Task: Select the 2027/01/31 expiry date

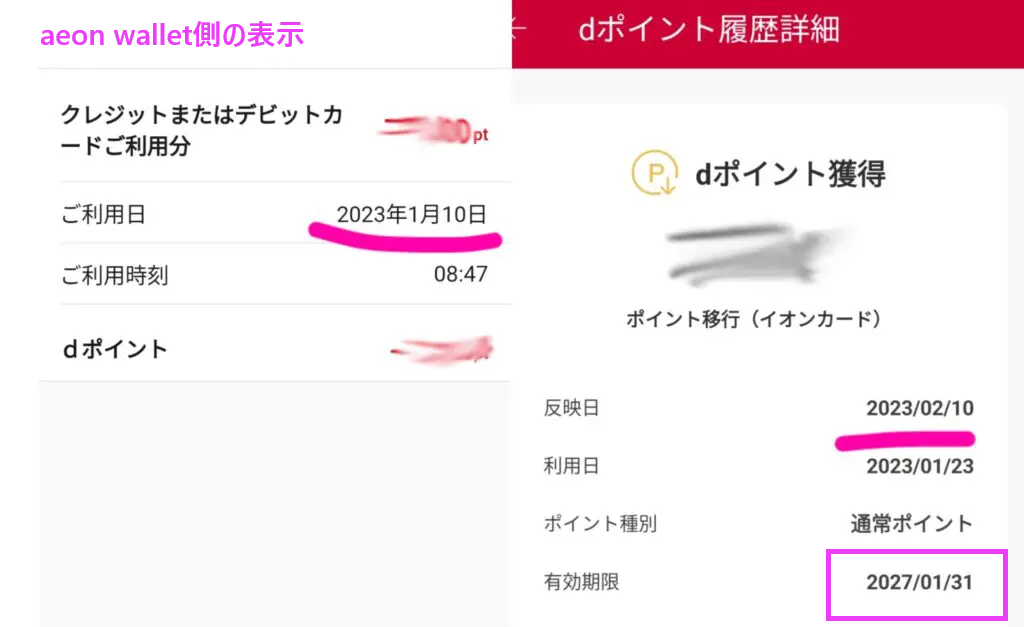Action: coord(920,582)
